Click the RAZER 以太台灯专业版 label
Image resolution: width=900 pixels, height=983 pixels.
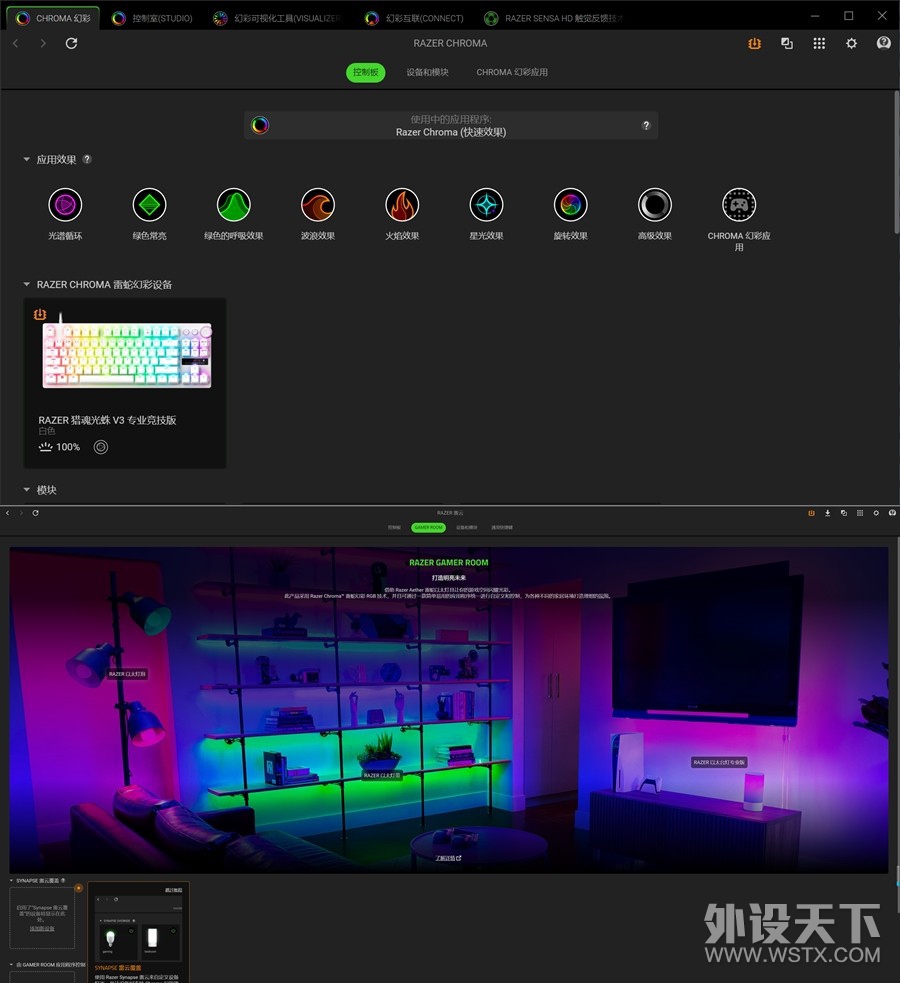coord(719,762)
